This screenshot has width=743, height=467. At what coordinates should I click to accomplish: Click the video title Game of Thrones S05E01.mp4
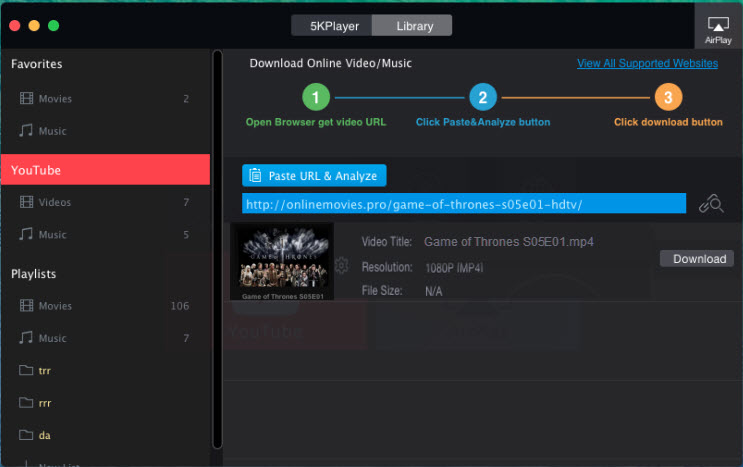coord(508,242)
